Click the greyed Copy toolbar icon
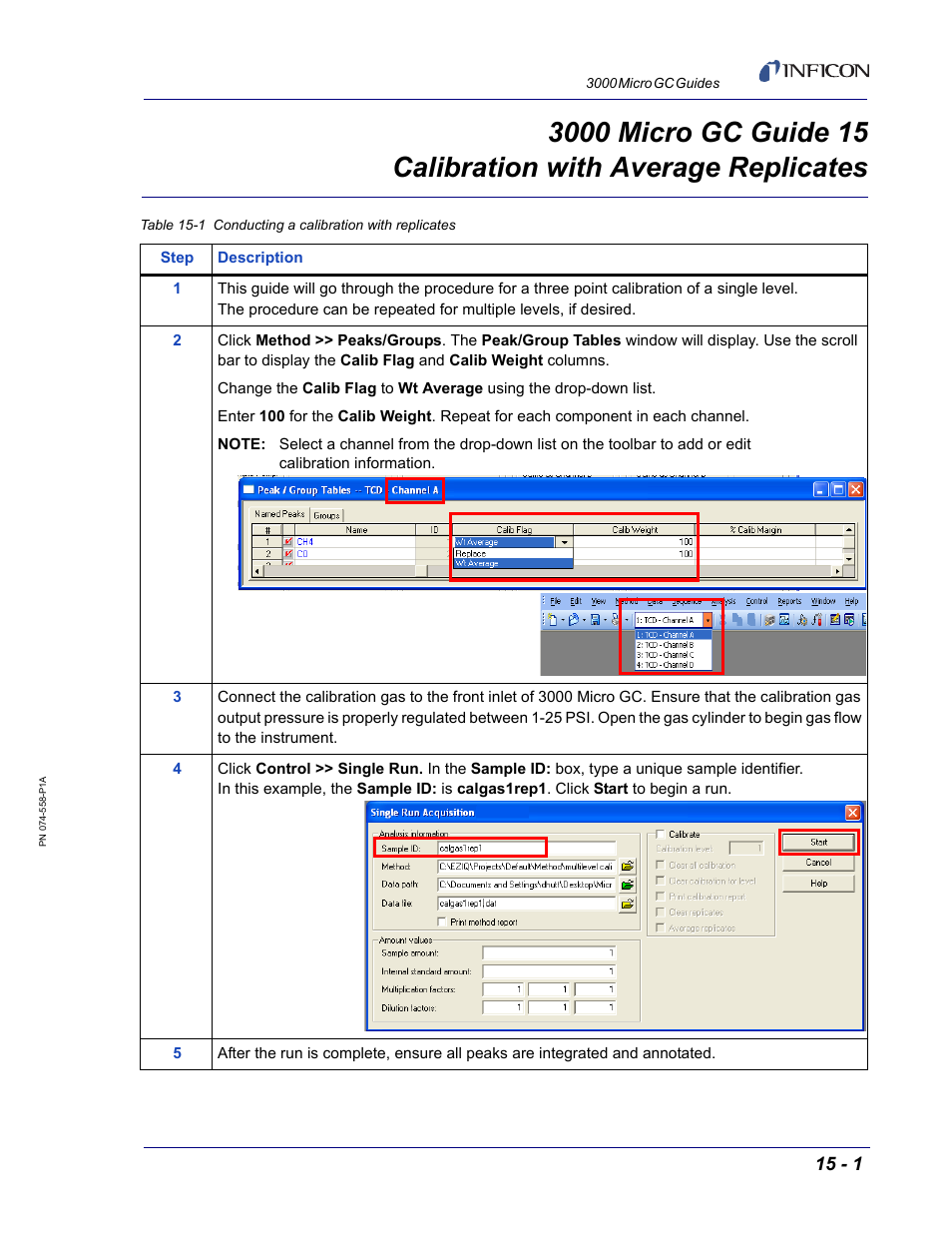The height and width of the screenshot is (1233, 952). click(x=737, y=620)
